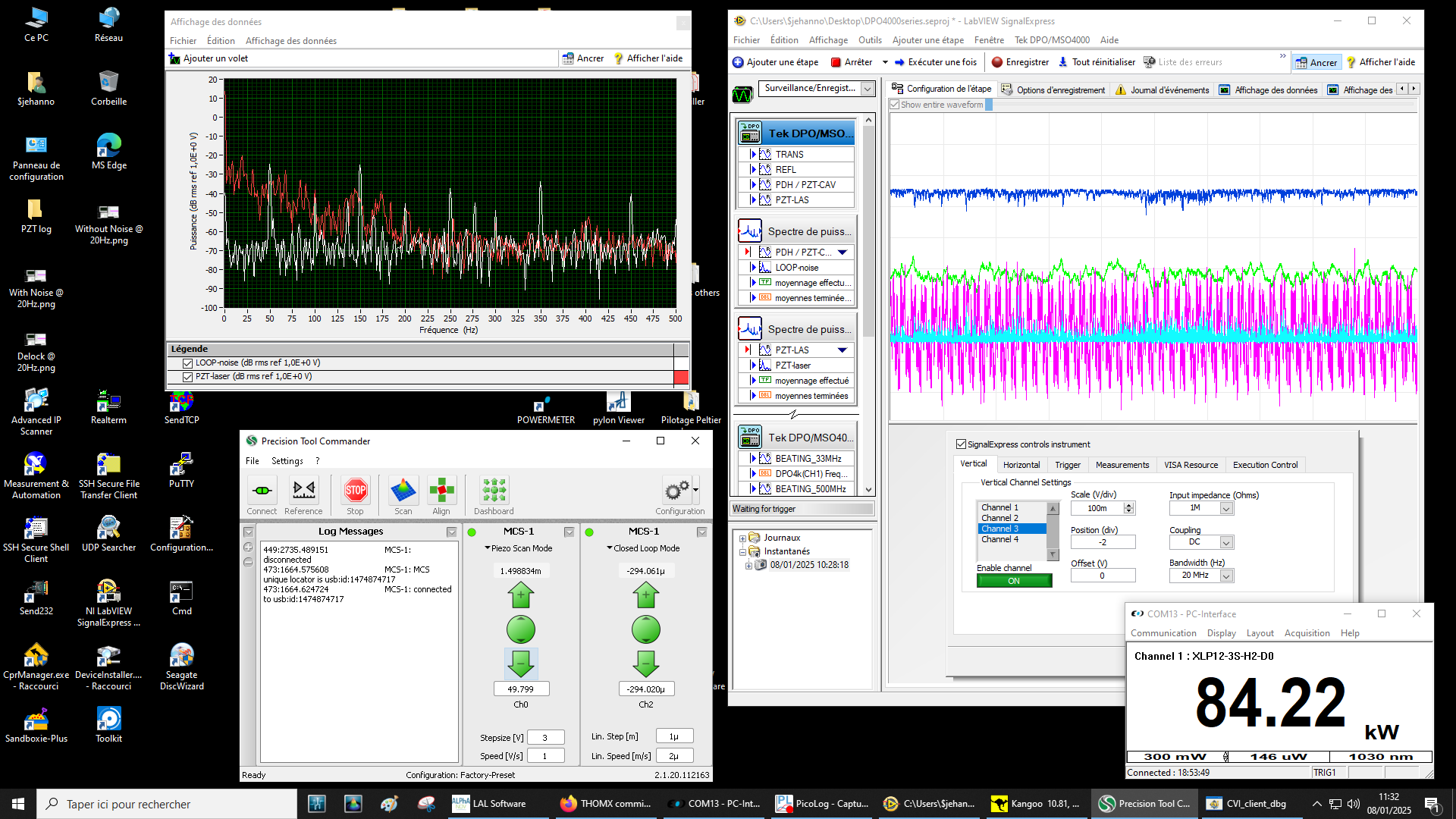Click the Reference tool icon

click(x=303, y=491)
